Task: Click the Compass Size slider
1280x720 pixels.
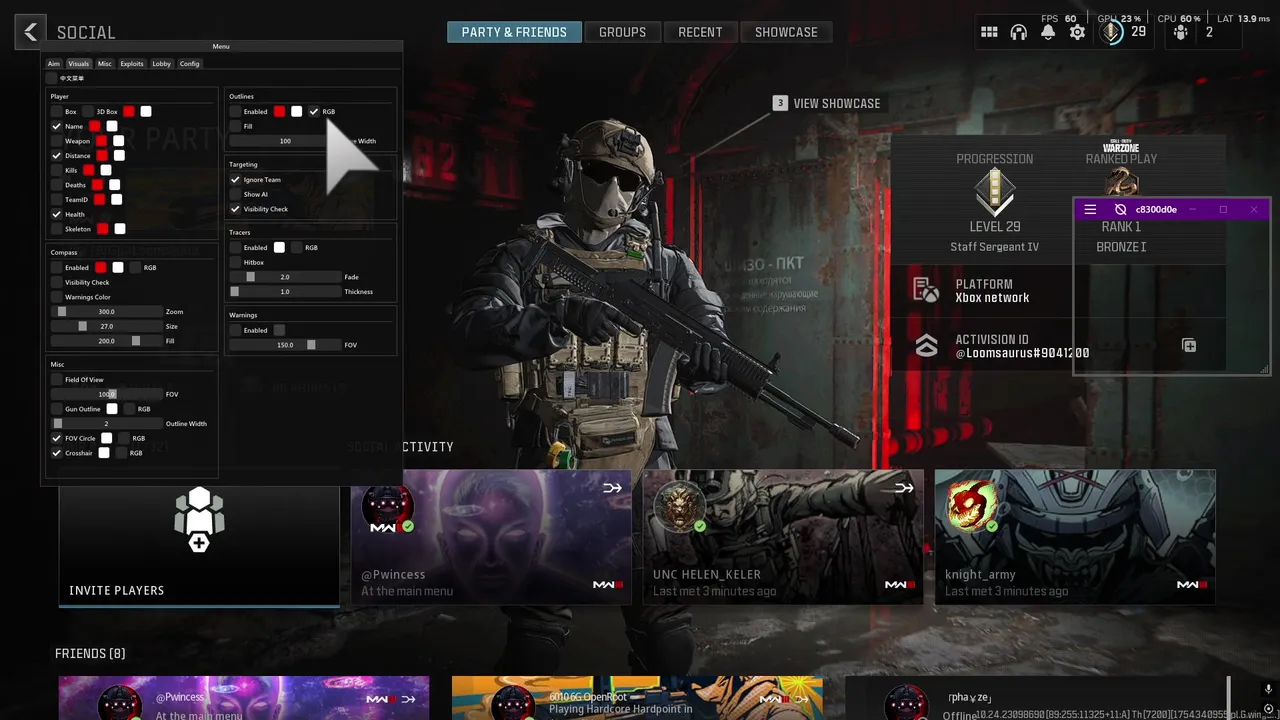Action: coord(106,326)
